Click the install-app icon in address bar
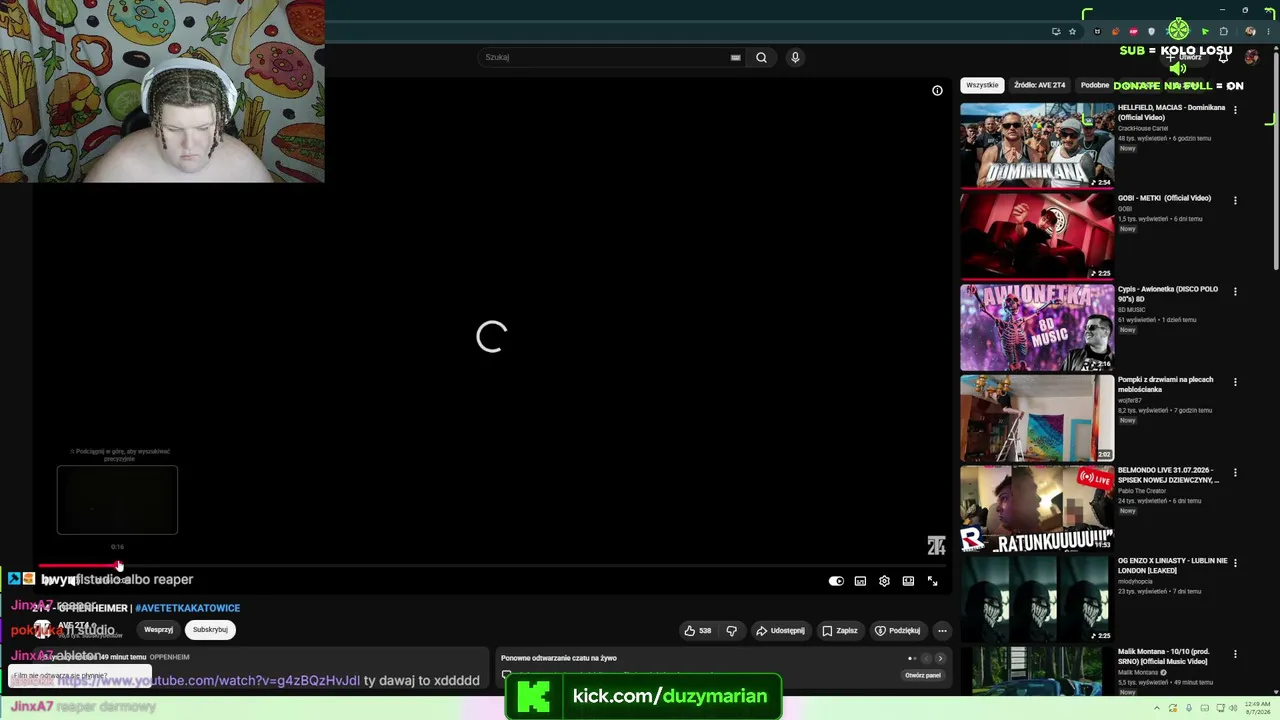This screenshot has height=720, width=1280. 1055,31
